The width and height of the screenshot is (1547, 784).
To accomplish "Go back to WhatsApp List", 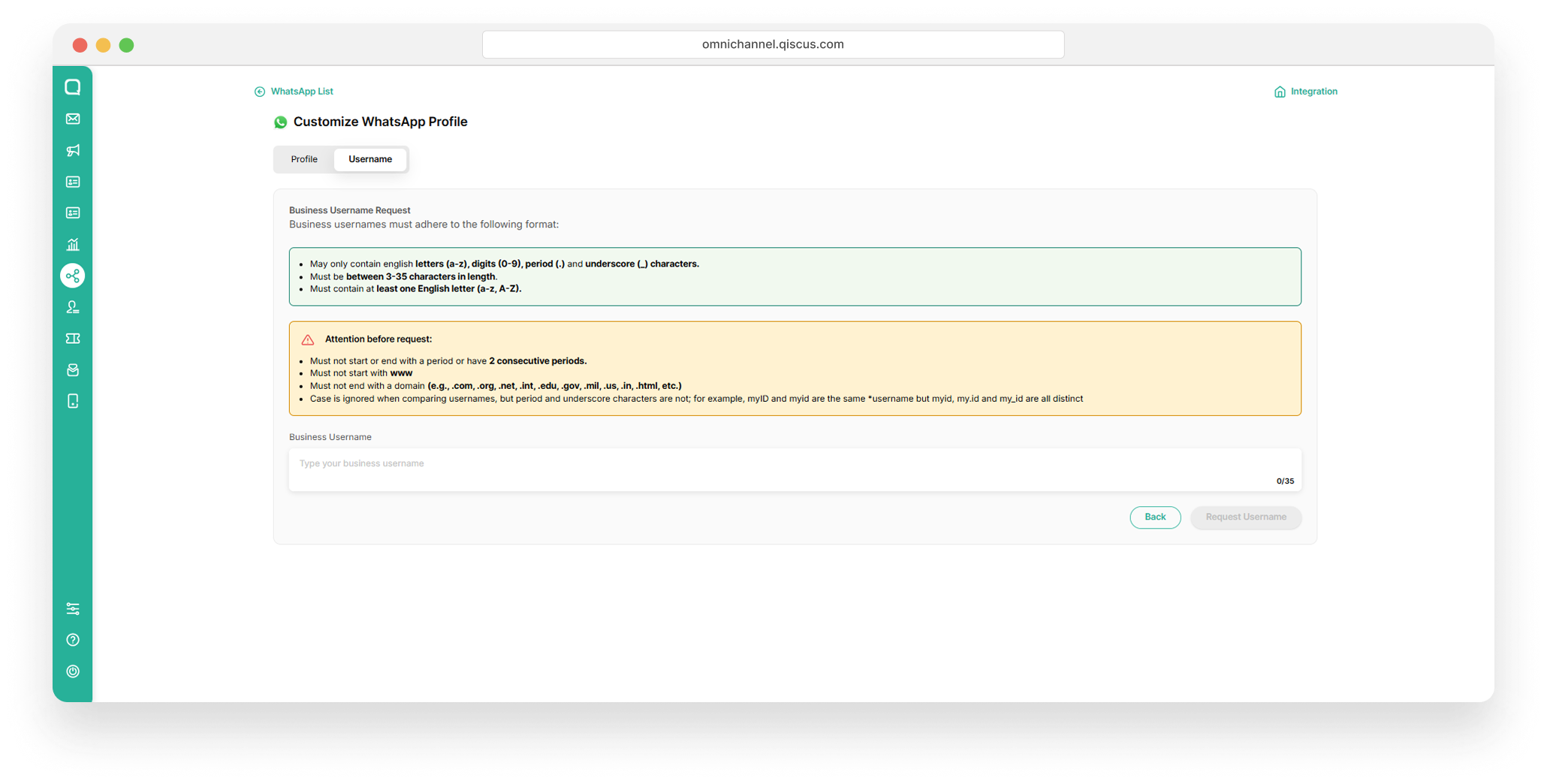I will 302,92.
